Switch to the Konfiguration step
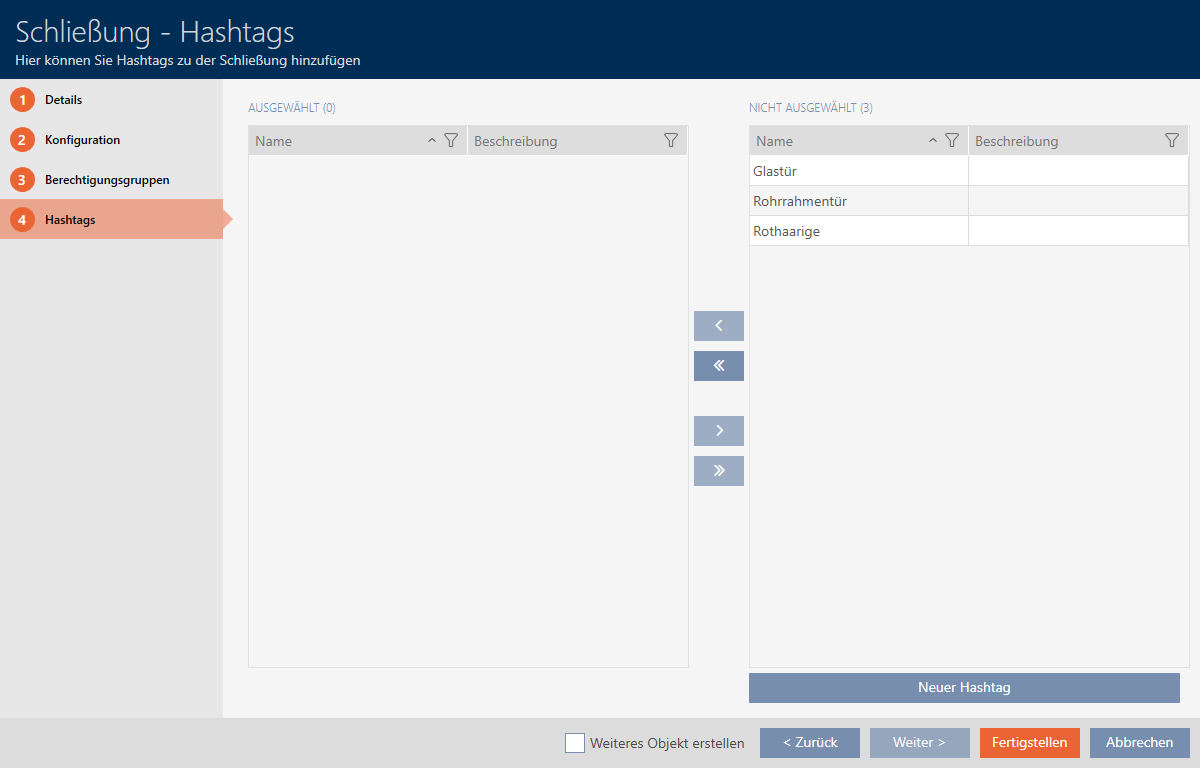The width and height of the screenshot is (1200, 768). pos(82,140)
